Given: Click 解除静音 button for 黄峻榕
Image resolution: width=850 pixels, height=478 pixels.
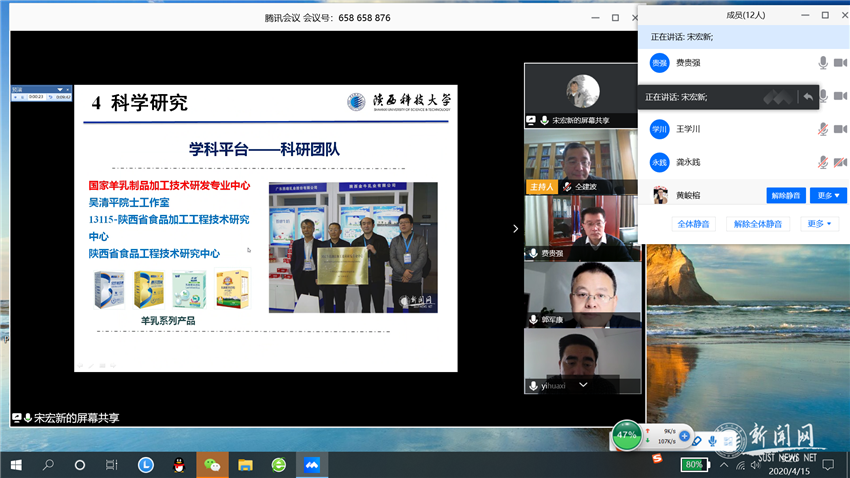Looking at the screenshot, I should 786,195.
